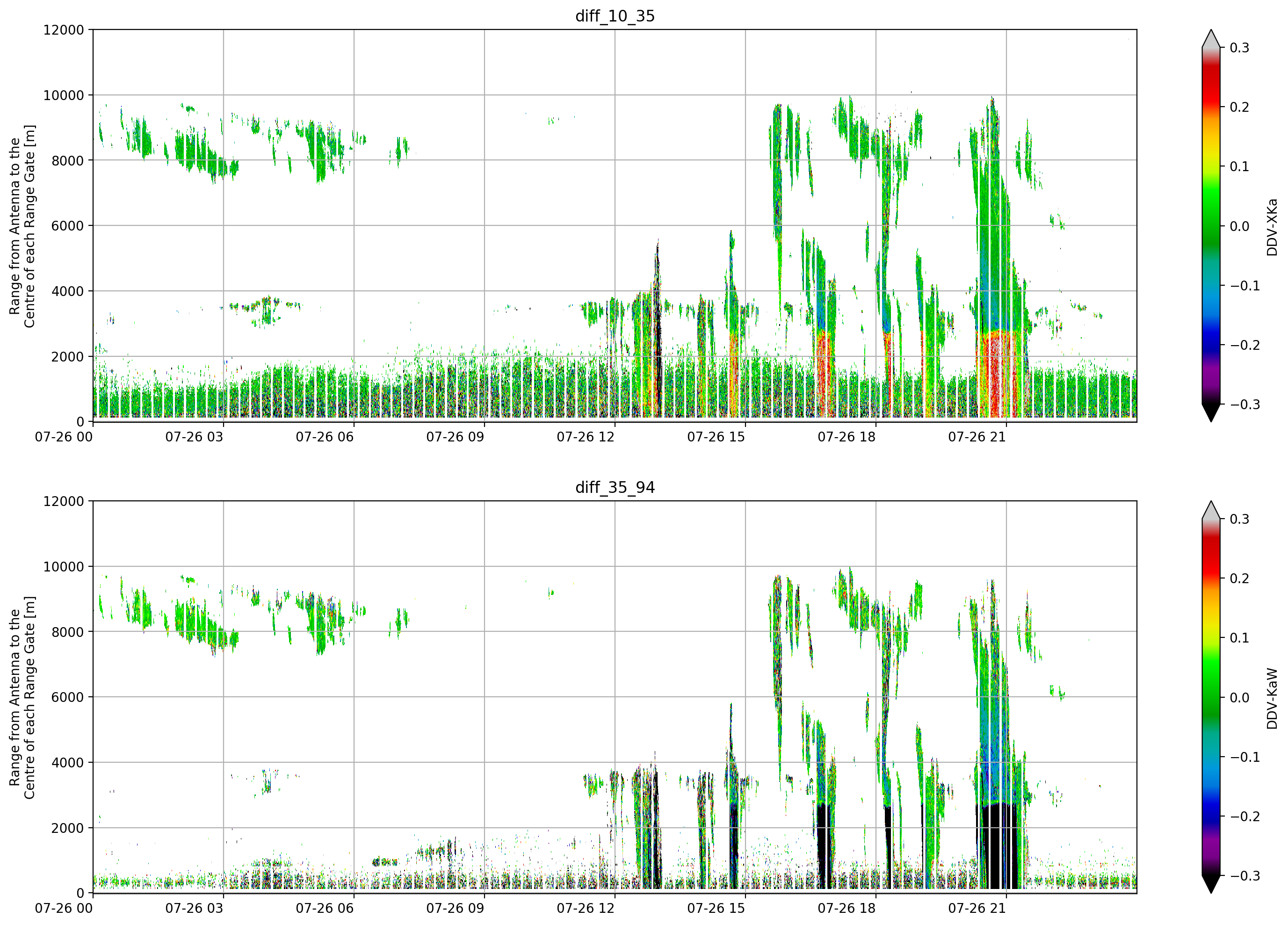1288x925 pixels.
Task: Click the DDV-XKa colorbar gradient strip
Action: click(1211, 226)
